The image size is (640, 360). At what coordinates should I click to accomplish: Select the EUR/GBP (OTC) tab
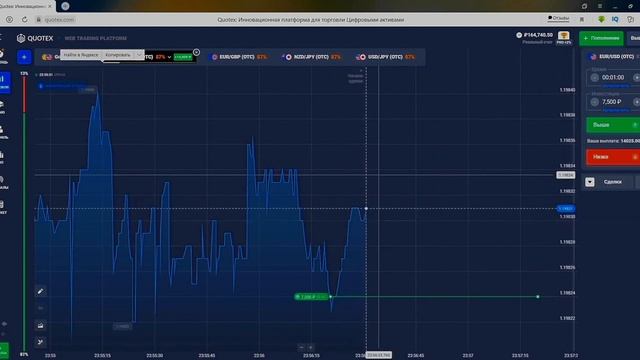click(239, 57)
